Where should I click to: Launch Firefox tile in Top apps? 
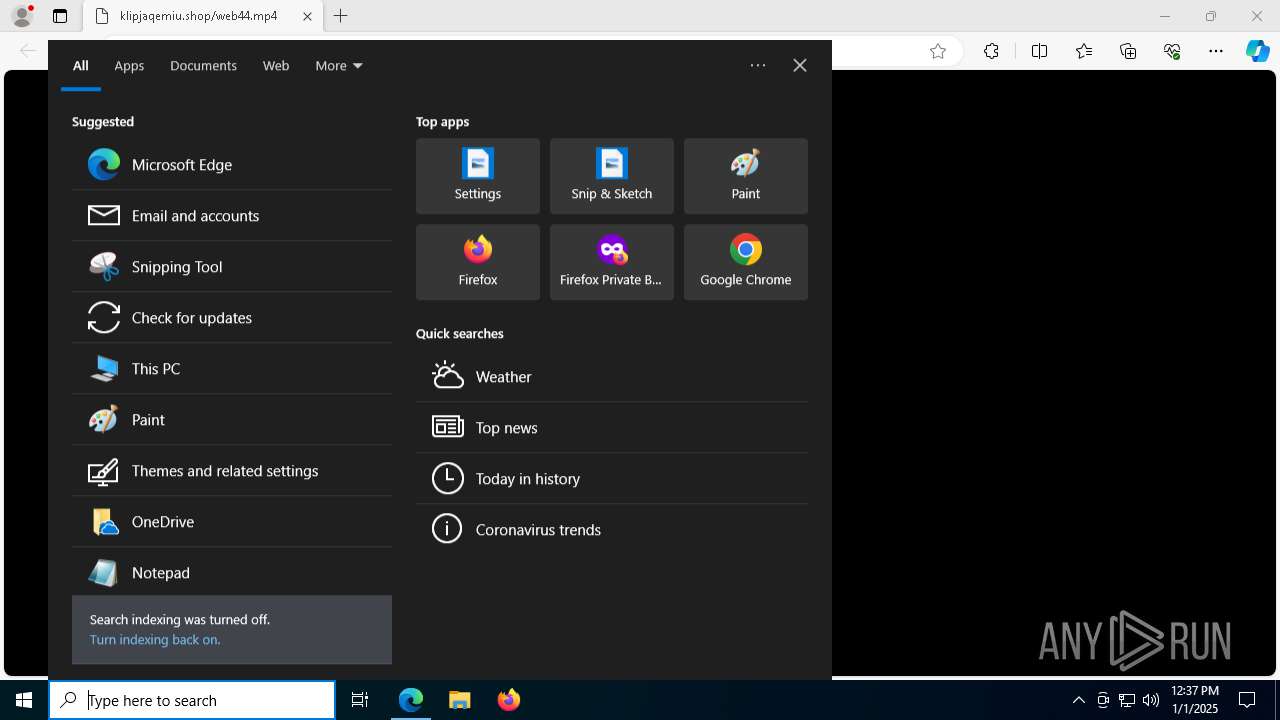tap(478, 262)
